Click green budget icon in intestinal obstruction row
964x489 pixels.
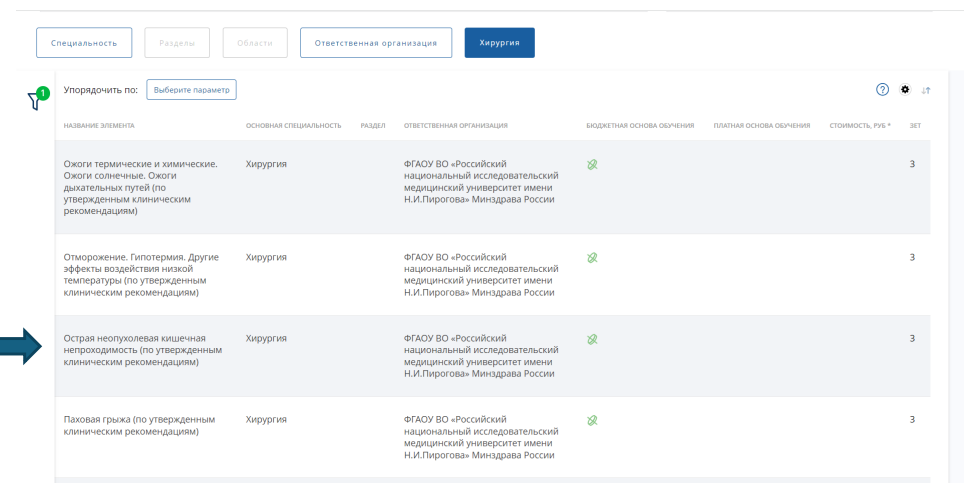pyautogui.click(x=592, y=339)
